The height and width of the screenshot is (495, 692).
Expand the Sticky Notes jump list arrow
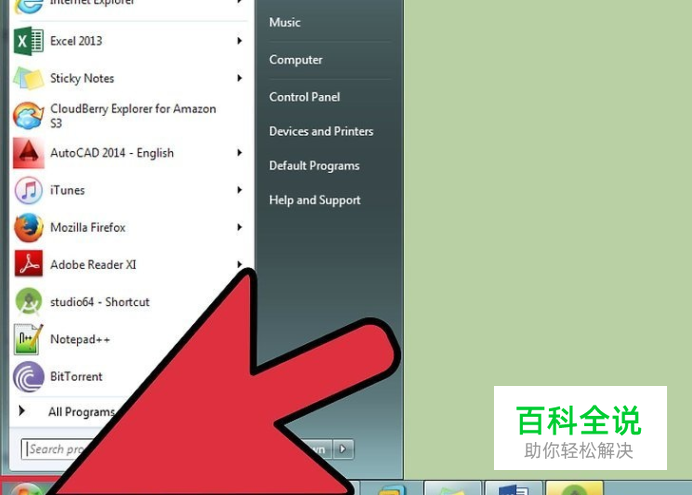240,78
